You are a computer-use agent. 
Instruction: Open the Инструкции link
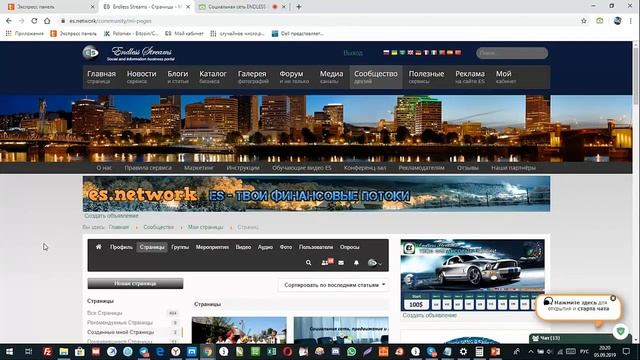[243, 168]
